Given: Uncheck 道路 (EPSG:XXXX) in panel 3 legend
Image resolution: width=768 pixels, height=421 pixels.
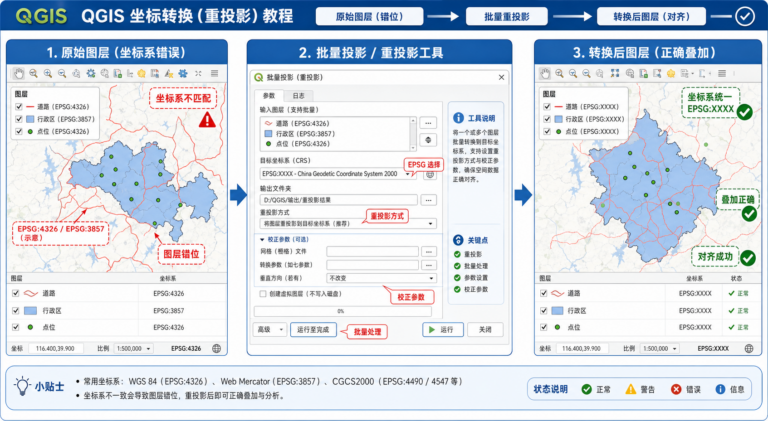Looking at the screenshot, I should [547, 107].
